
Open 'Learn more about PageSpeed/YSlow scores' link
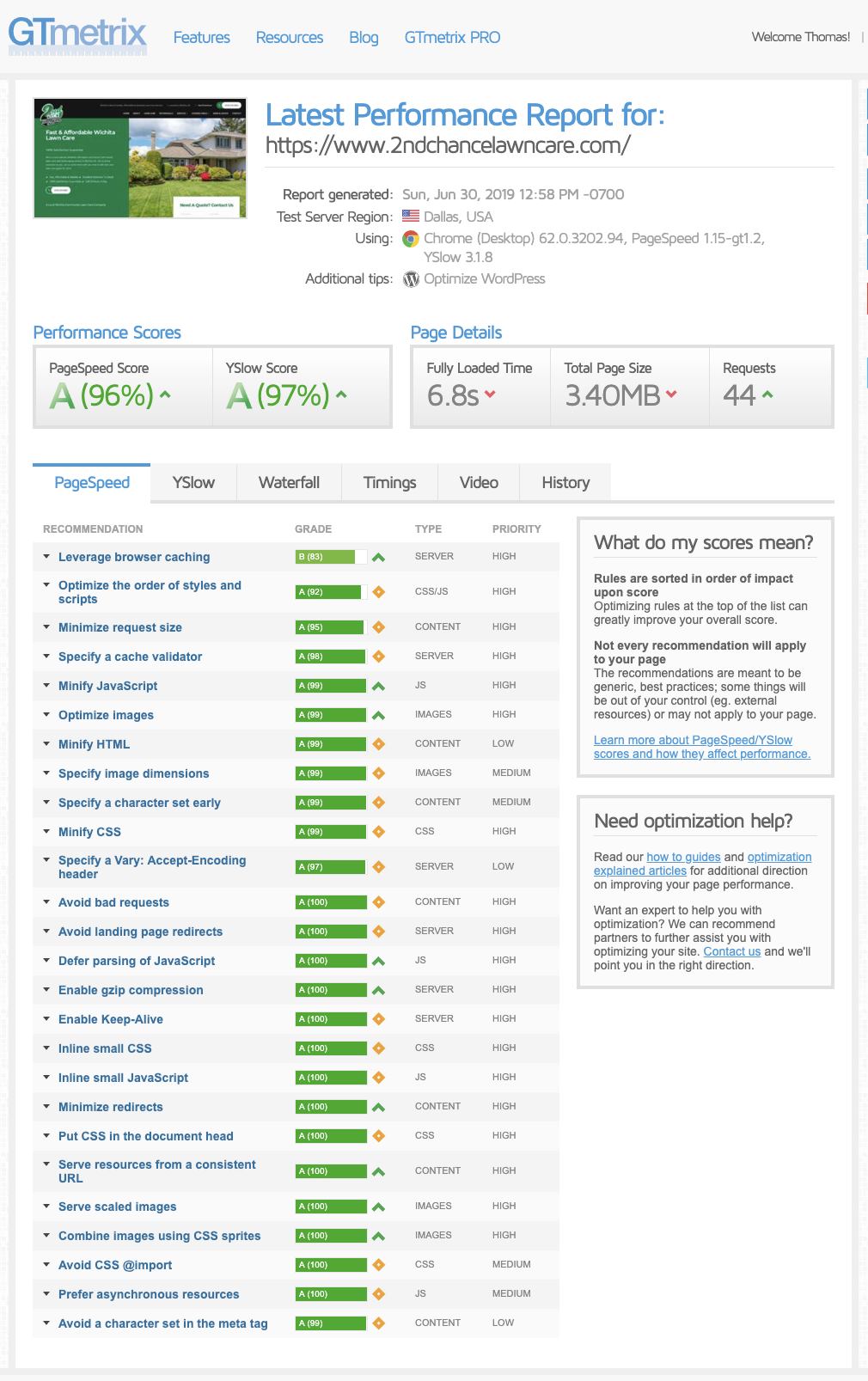point(702,747)
